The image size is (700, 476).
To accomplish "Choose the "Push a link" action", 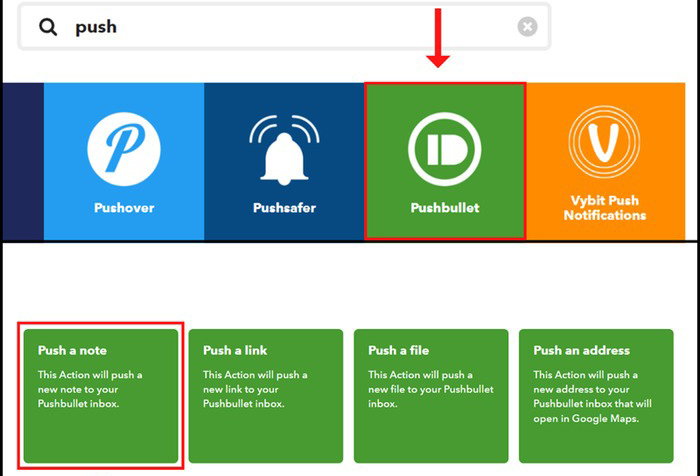I will [266, 396].
